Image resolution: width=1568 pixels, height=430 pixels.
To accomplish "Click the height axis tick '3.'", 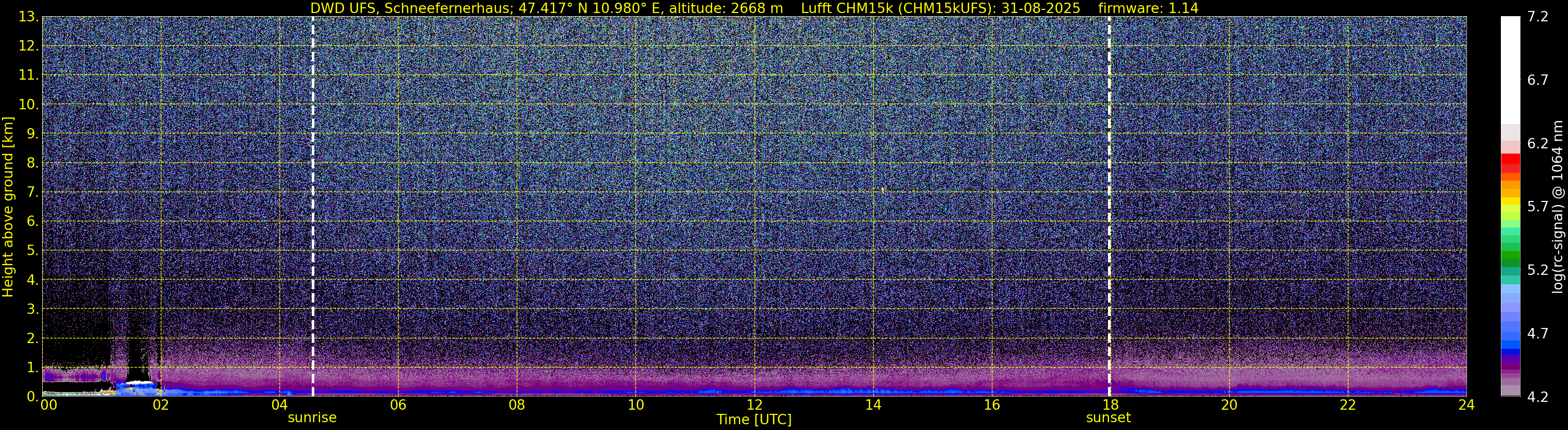I will click(x=32, y=309).
